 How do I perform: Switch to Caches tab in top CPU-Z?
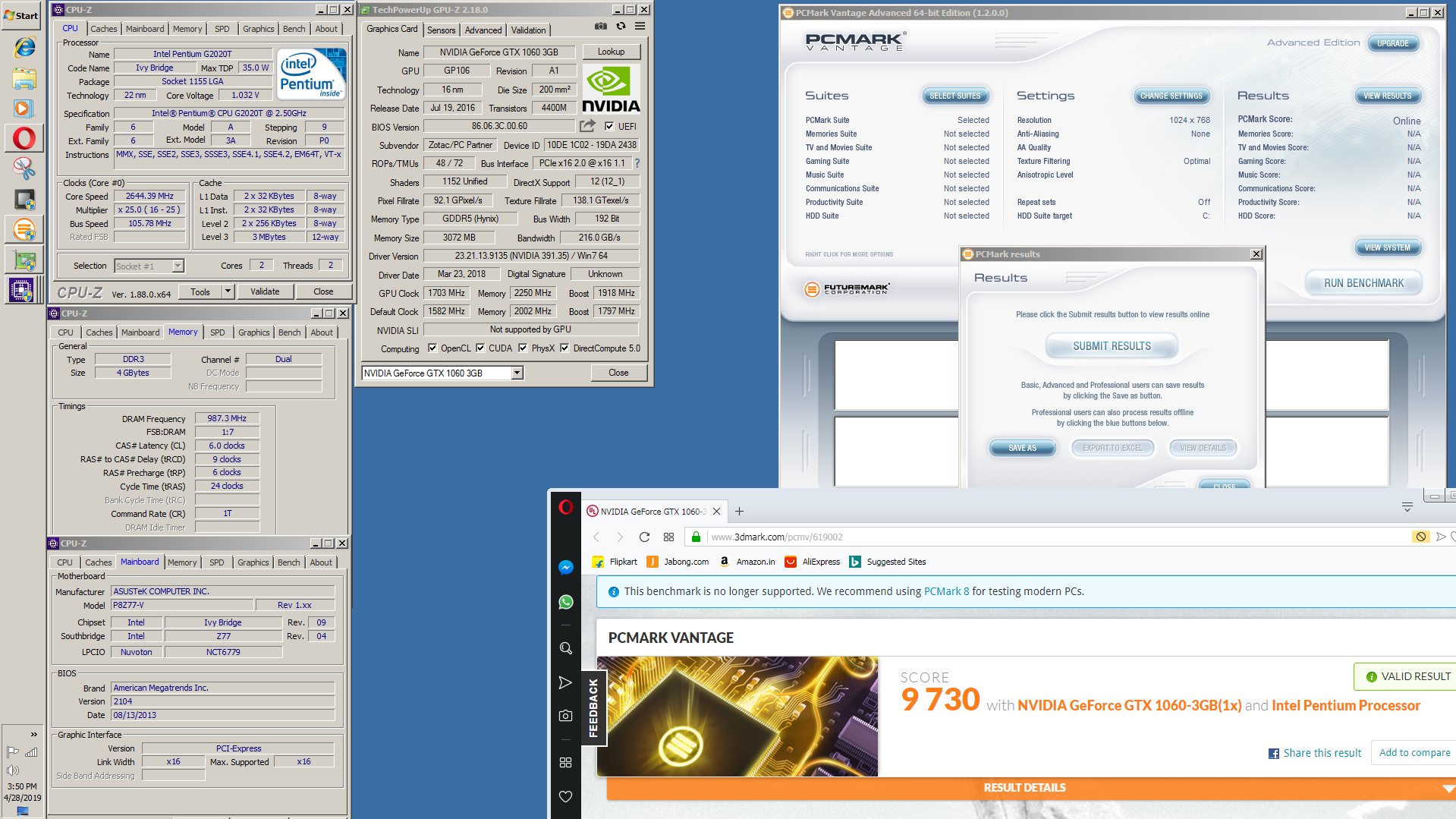(x=104, y=29)
